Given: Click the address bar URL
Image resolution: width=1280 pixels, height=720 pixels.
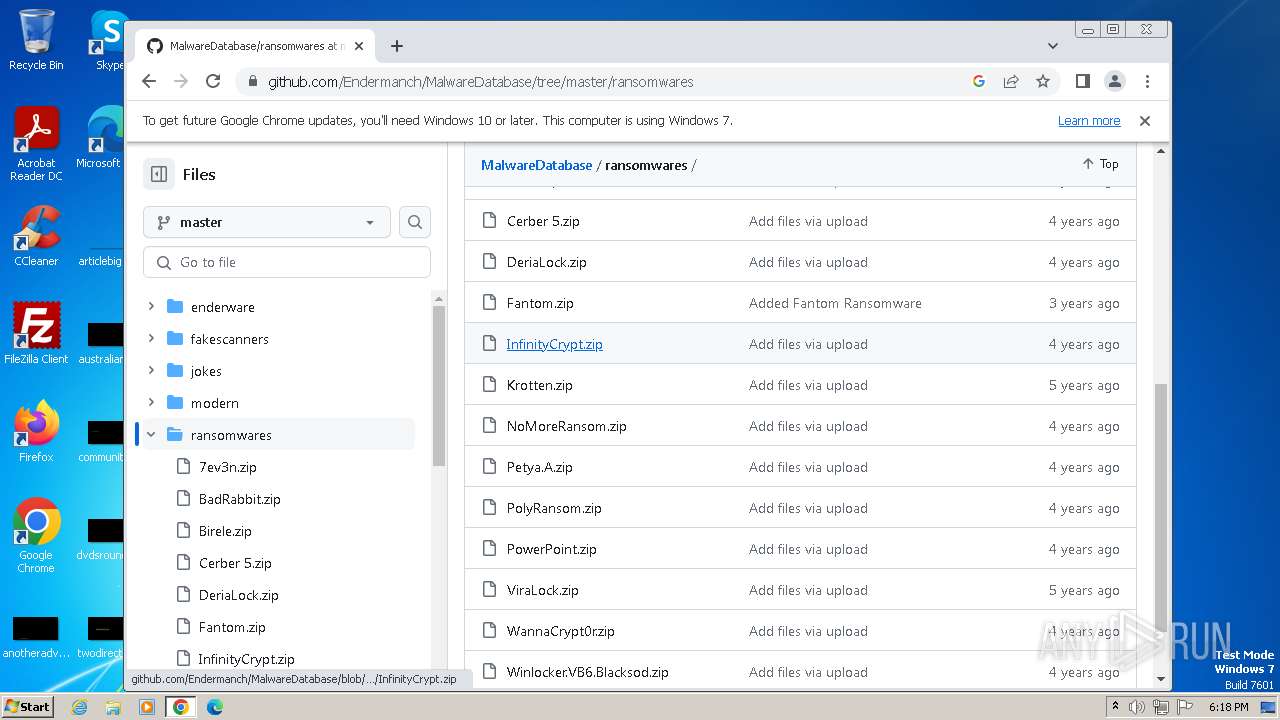Looking at the screenshot, I should [x=480, y=82].
